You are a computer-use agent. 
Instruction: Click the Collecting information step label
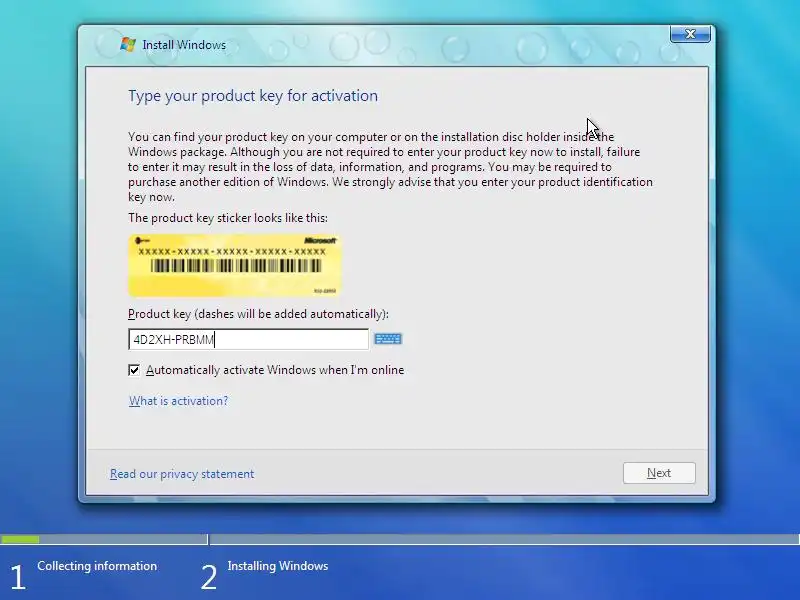[97, 566]
